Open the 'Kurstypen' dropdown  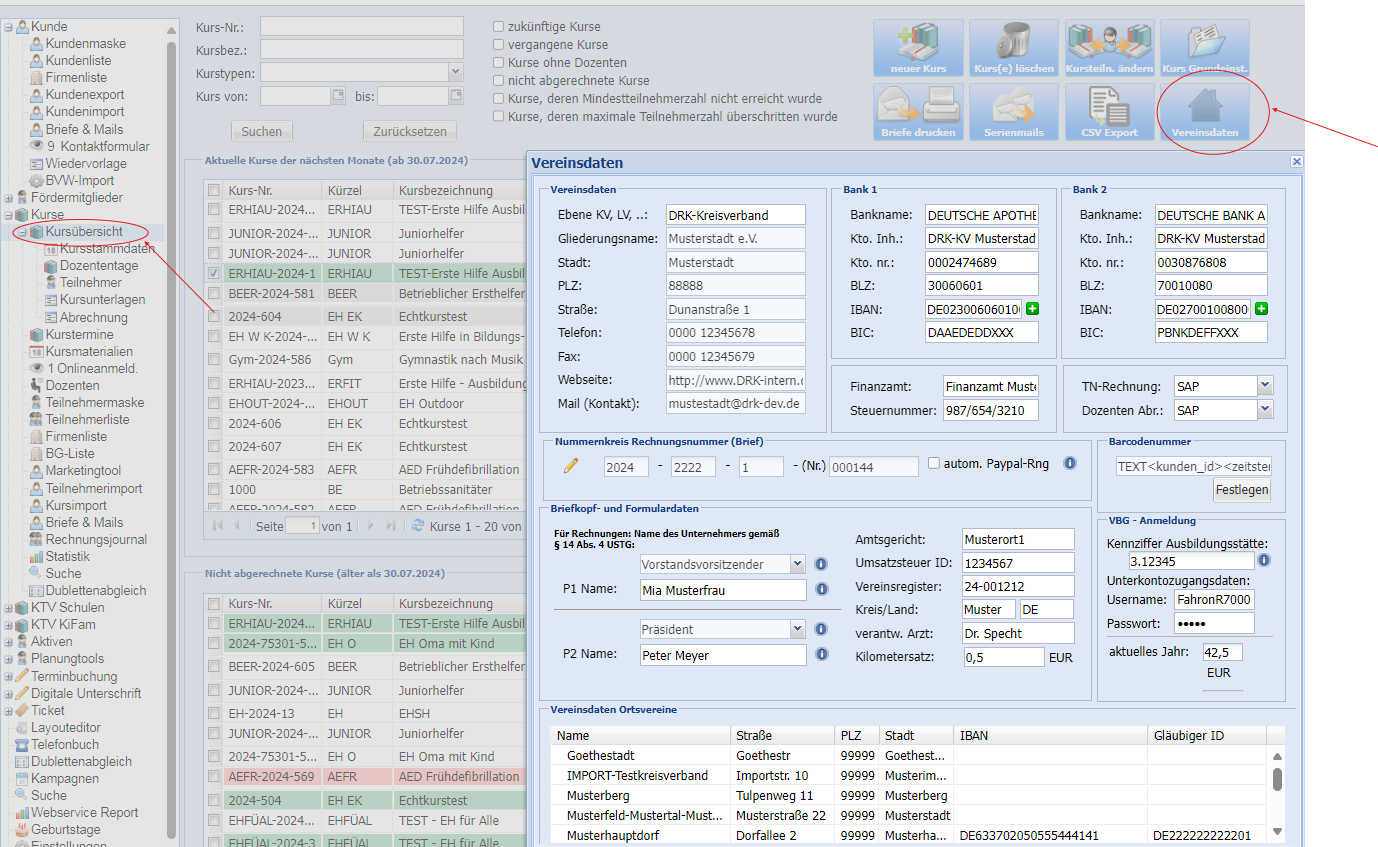pos(455,72)
